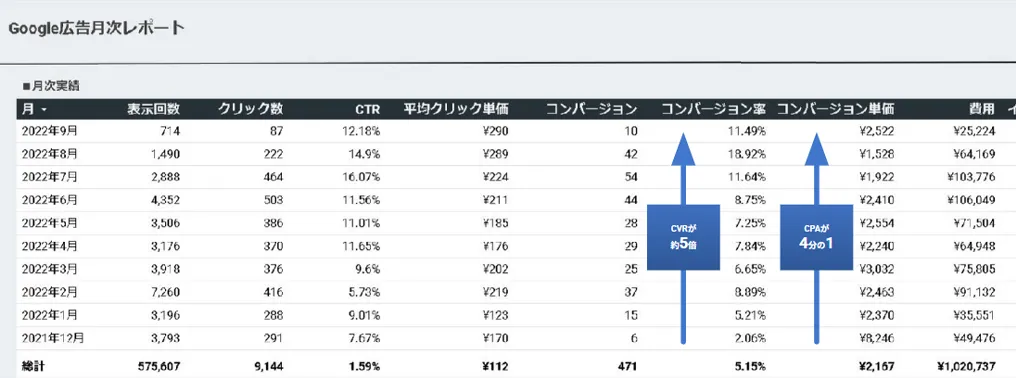This screenshot has width=1016, height=378.
Task: Click total average CPC ¥112
Action: 496,366
